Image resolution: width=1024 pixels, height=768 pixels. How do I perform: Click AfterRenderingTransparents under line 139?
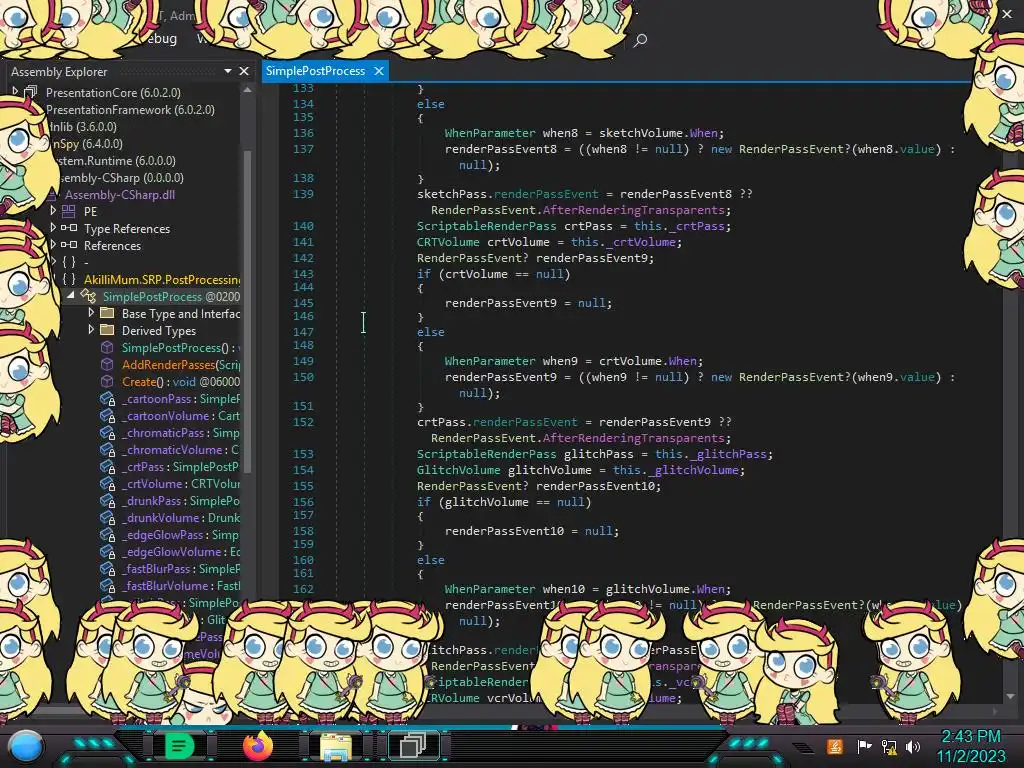(x=633, y=210)
